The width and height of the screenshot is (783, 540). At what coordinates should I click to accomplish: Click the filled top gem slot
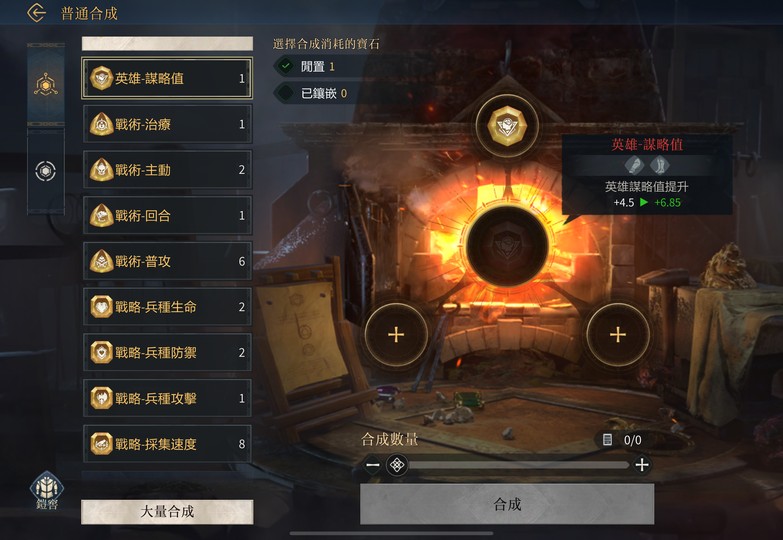coord(507,125)
